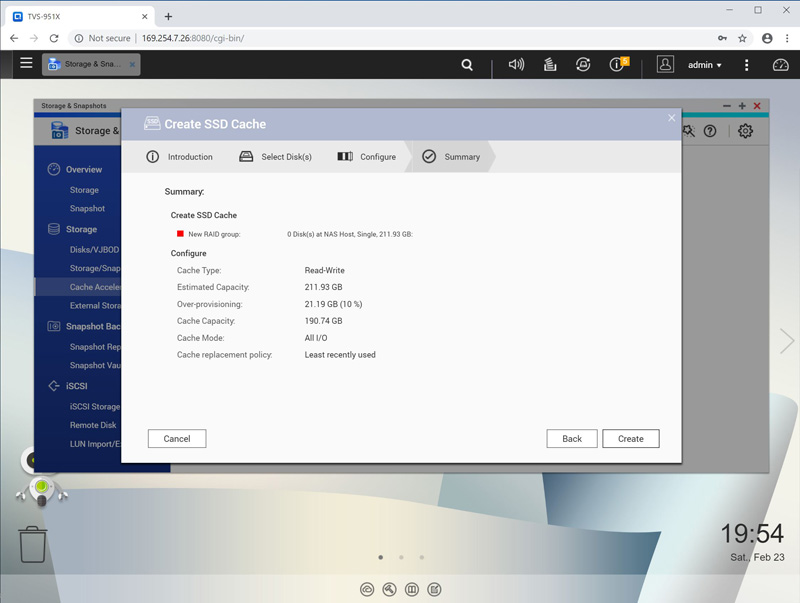Click the search magnifier in QTS top bar
The width and height of the screenshot is (800, 603).
pyautogui.click(x=467, y=65)
